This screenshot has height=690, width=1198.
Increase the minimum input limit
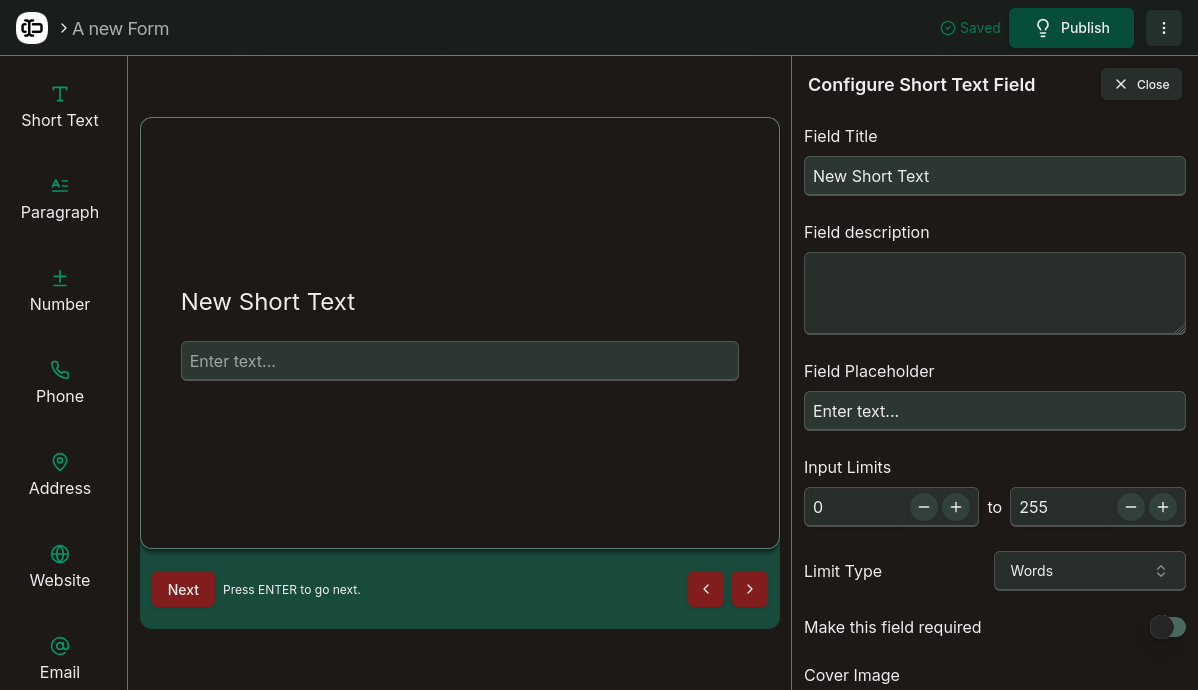pos(956,507)
